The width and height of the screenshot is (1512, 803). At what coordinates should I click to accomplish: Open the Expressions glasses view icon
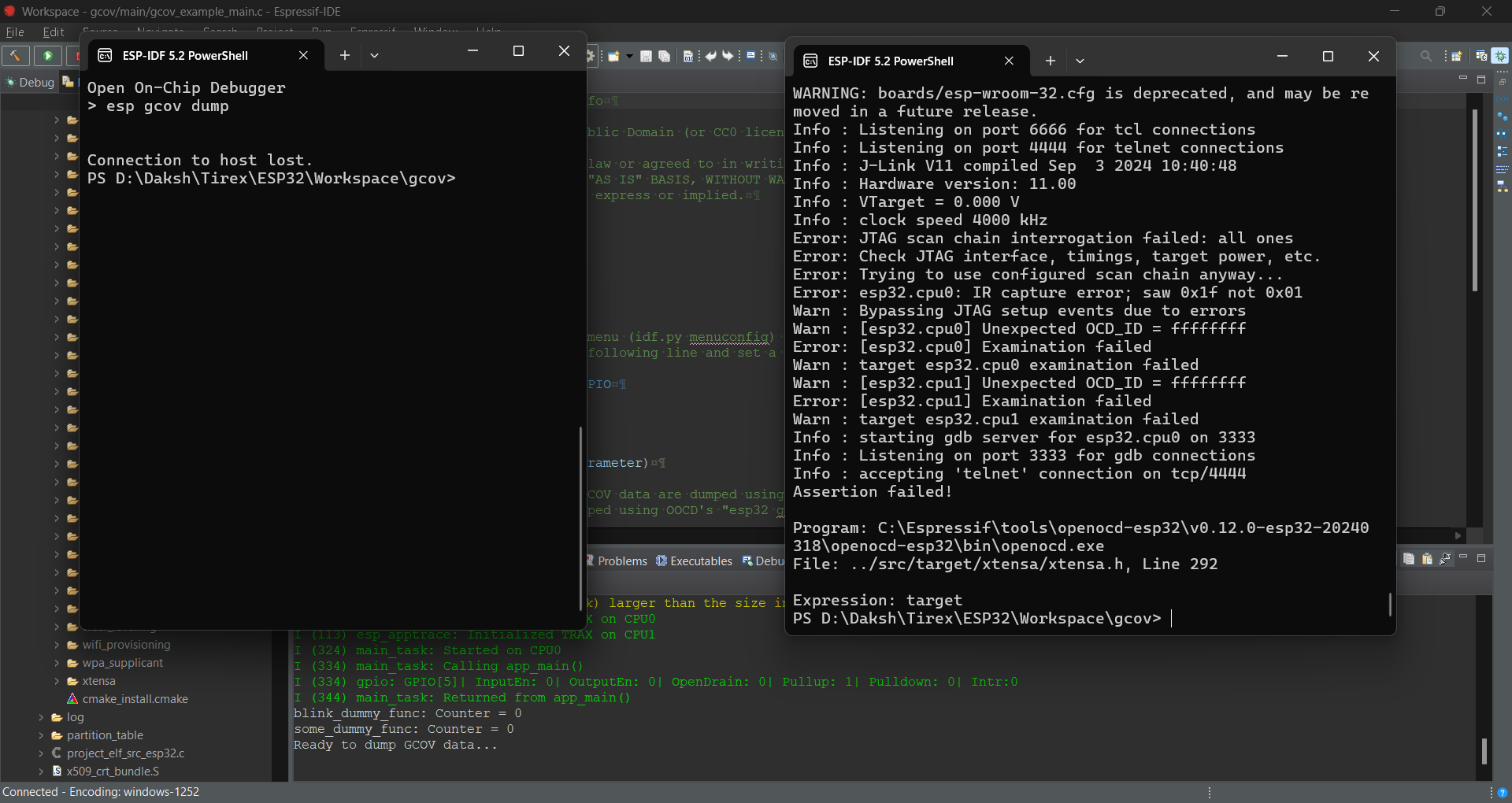coord(1503,134)
